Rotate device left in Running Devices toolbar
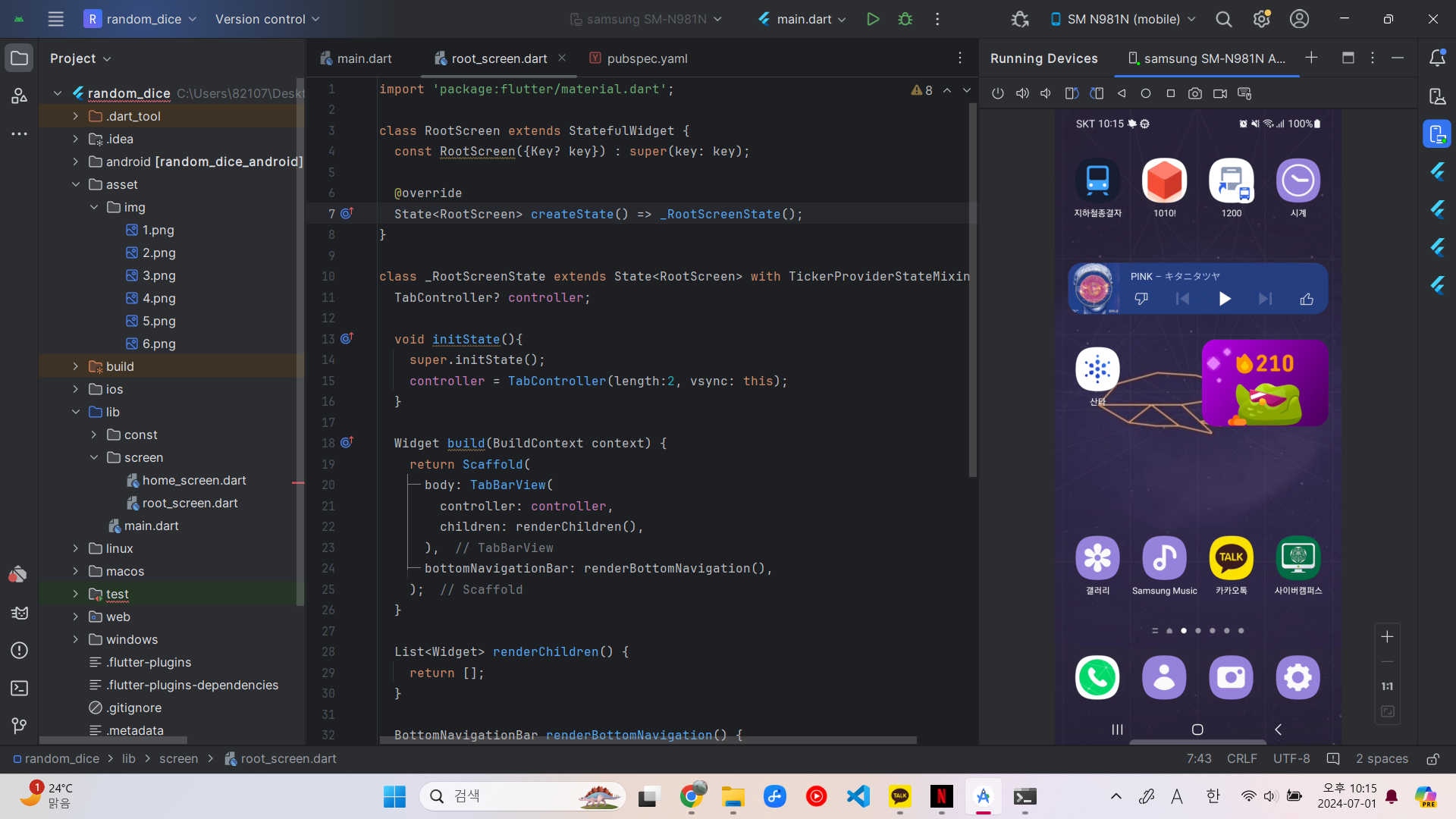 click(1072, 93)
